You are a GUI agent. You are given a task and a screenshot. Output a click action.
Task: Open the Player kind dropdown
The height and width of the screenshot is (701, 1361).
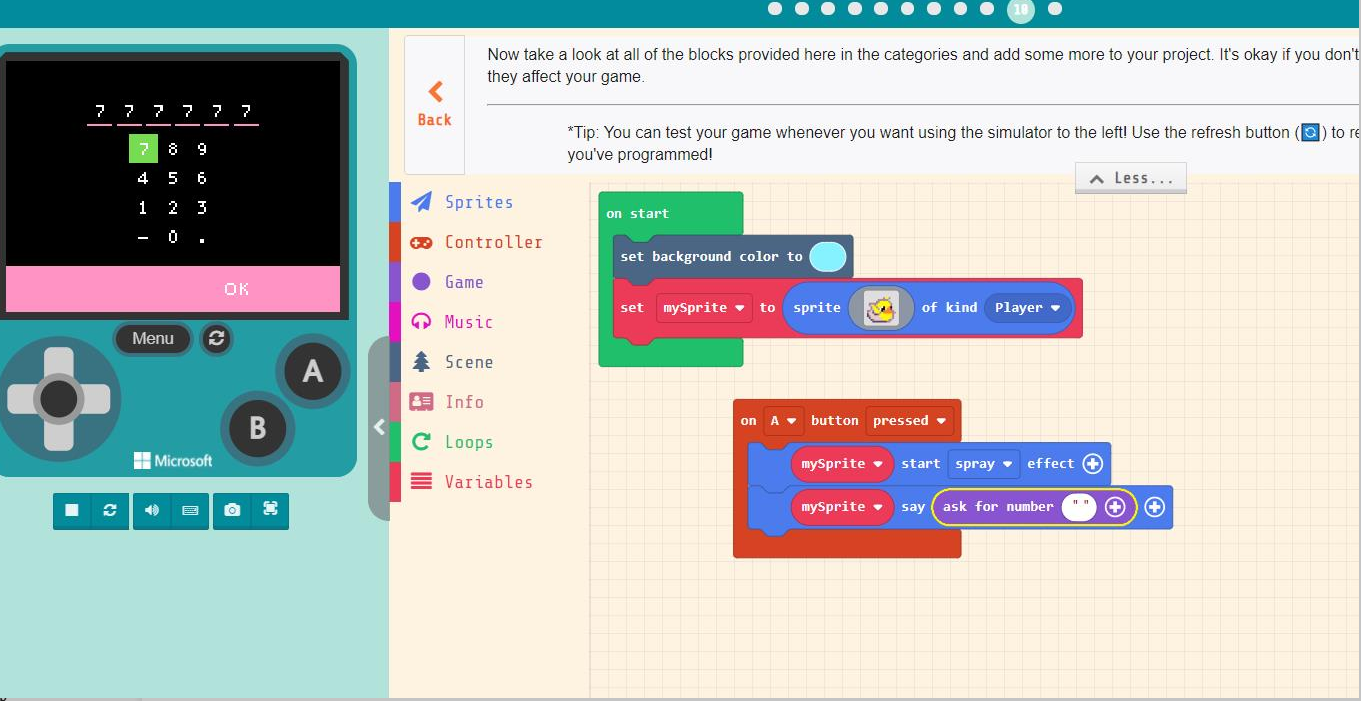1027,308
